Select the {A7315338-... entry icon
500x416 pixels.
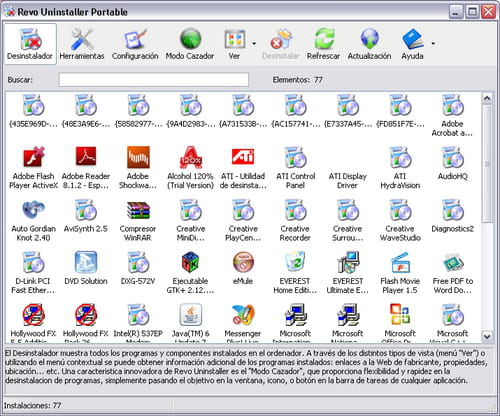[243, 105]
